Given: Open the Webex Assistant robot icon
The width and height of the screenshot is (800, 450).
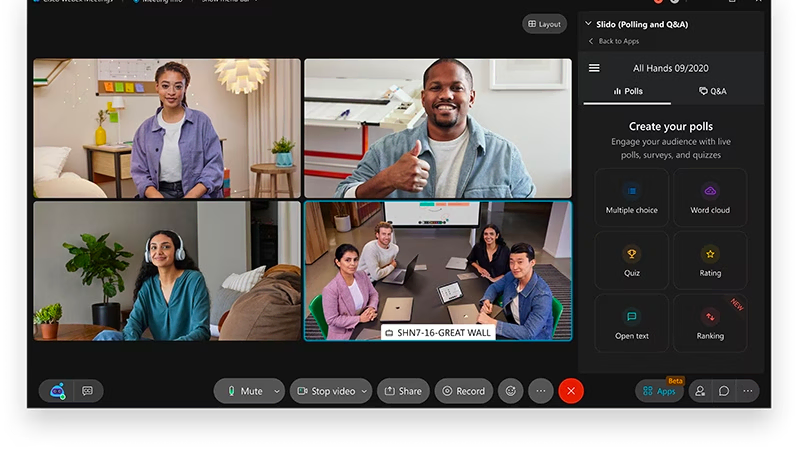Looking at the screenshot, I should point(58,391).
